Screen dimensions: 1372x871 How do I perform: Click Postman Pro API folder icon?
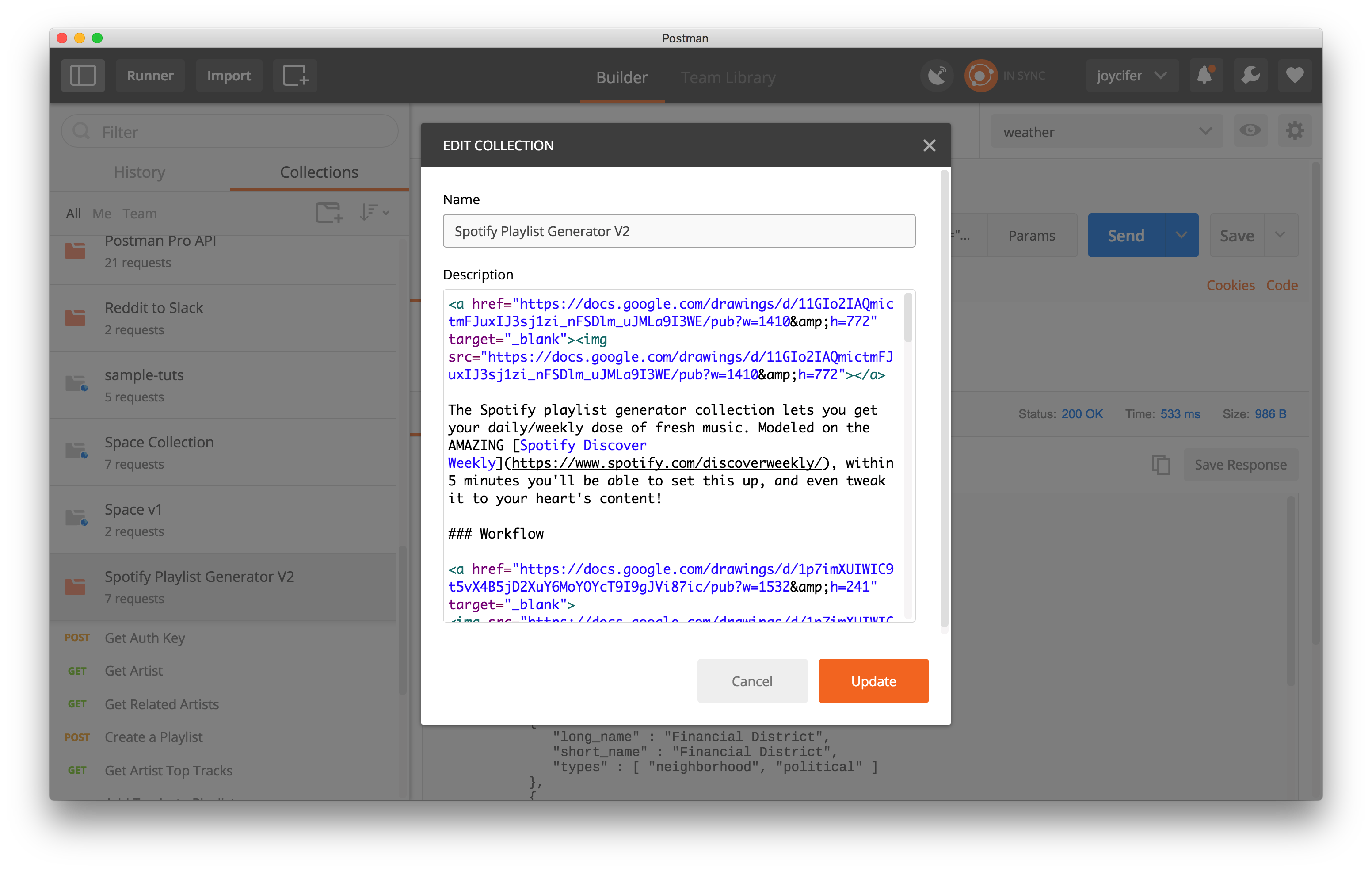coord(75,250)
